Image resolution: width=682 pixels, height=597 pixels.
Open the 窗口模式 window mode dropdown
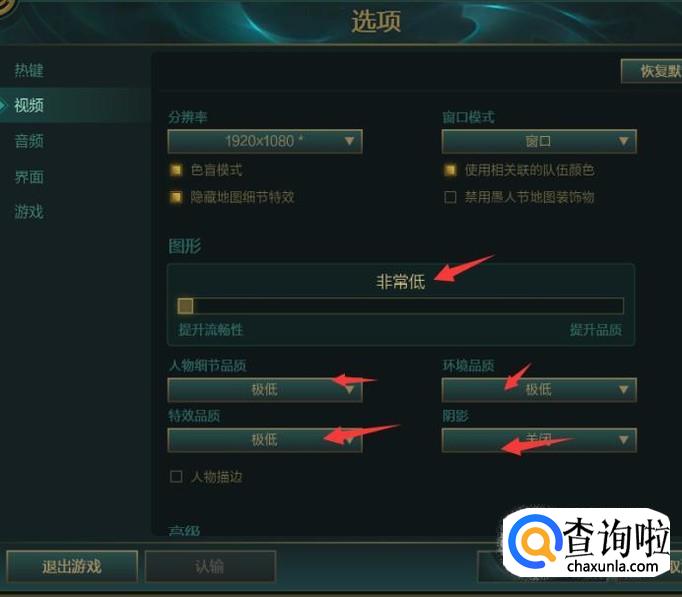539,141
